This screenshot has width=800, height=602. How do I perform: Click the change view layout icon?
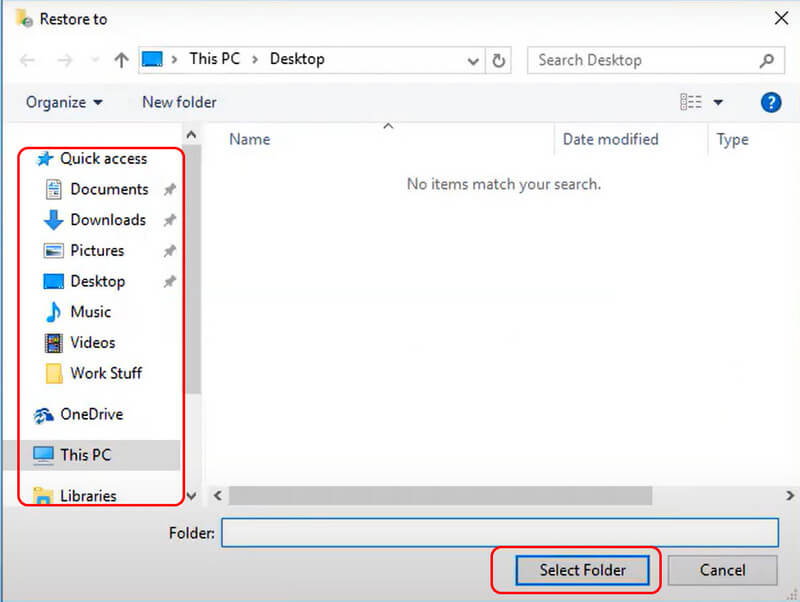coord(690,102)
